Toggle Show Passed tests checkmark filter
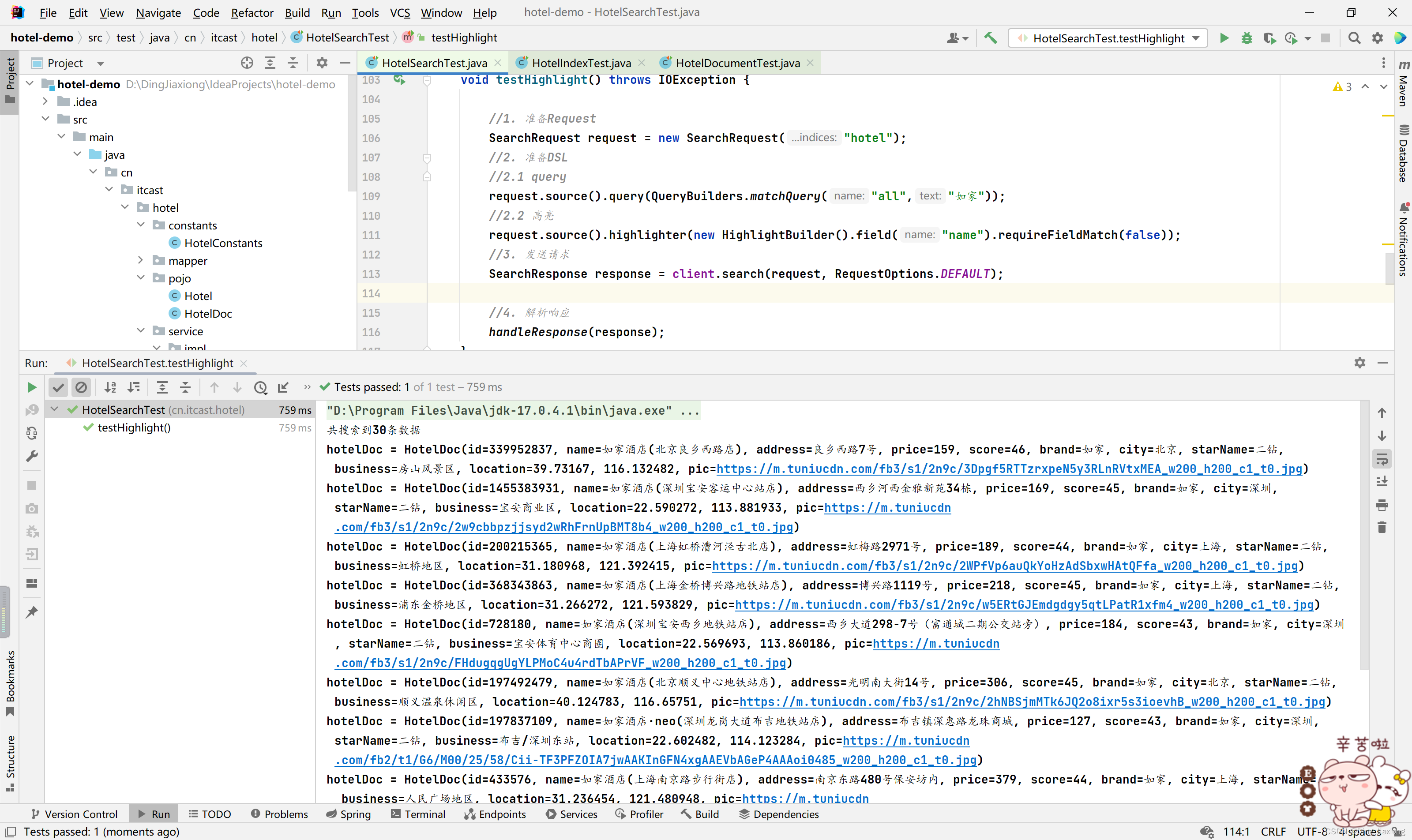This screenshot has height=840, width=1412. [x=58, y=387]
